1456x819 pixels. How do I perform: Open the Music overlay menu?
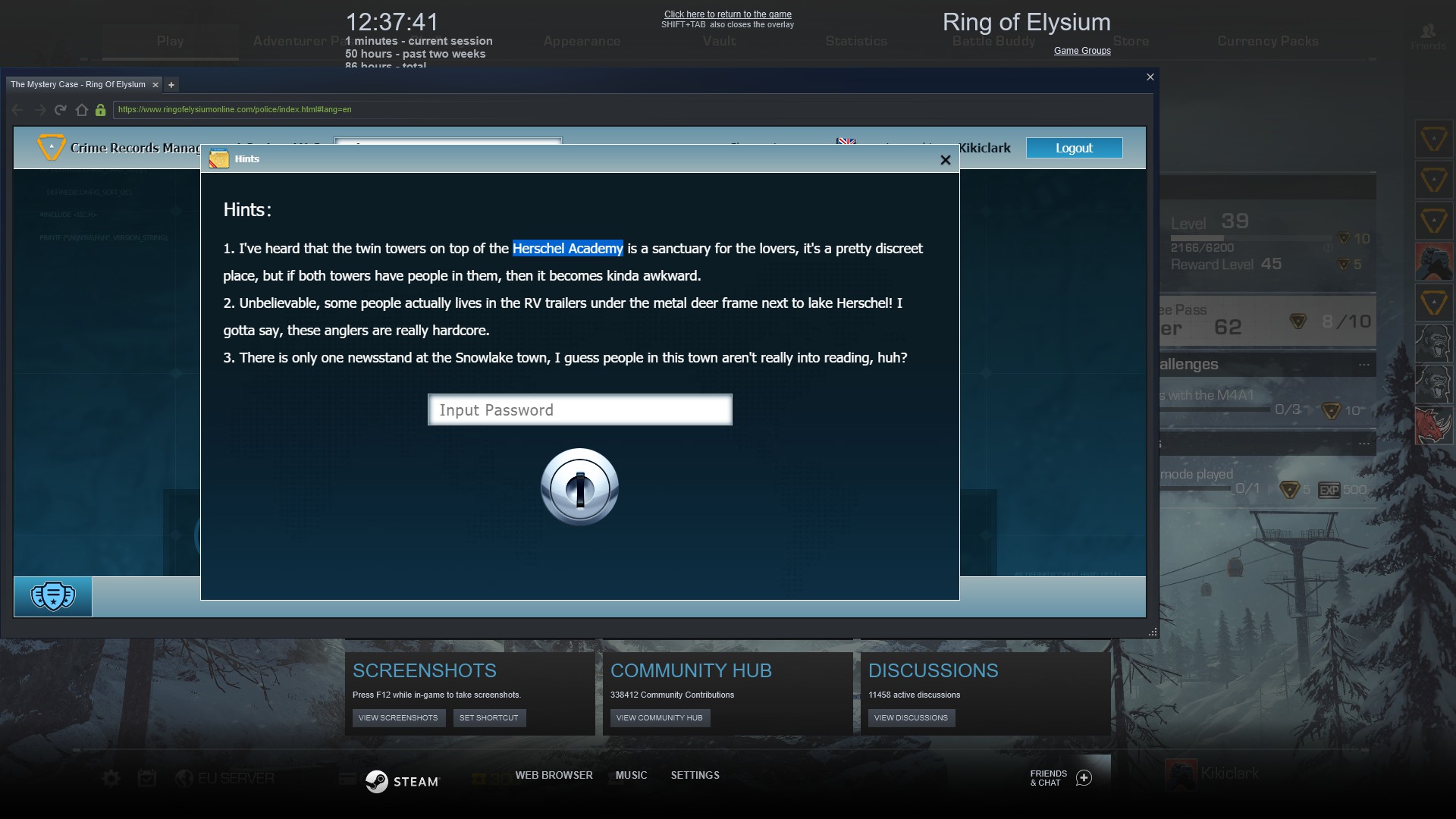[x=631, y=775]
